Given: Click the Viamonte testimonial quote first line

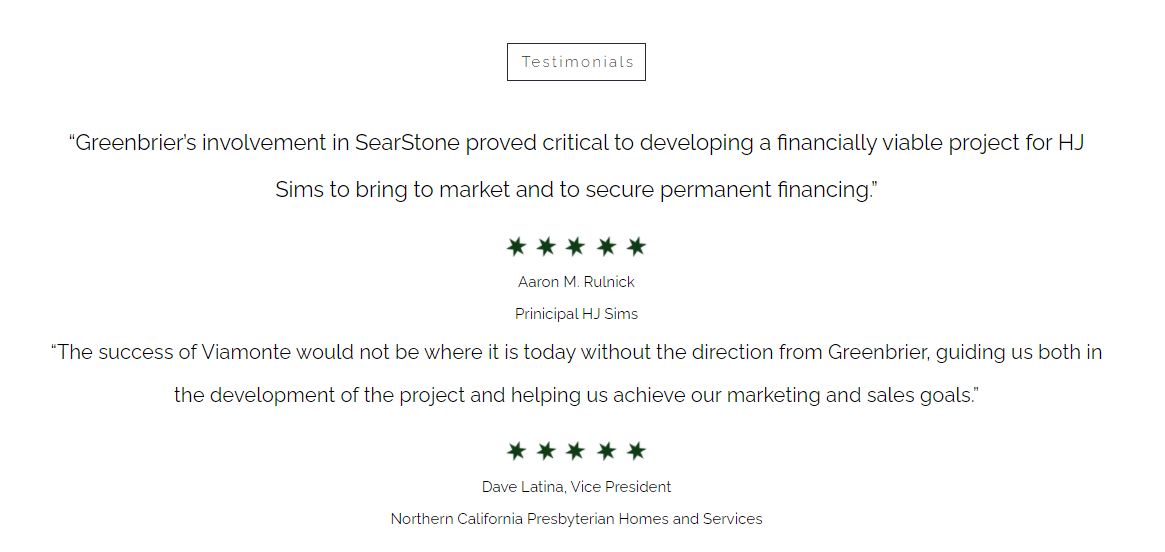Looking at the screenshot, I should [576, 352].
